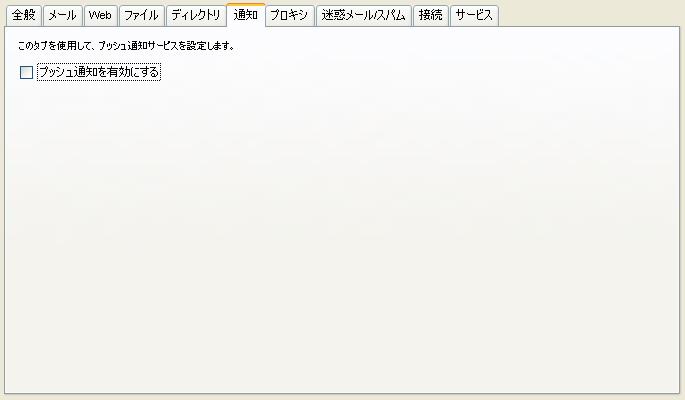Switch to the 全般 tab

pyautogui.click(x=24, y=16)
